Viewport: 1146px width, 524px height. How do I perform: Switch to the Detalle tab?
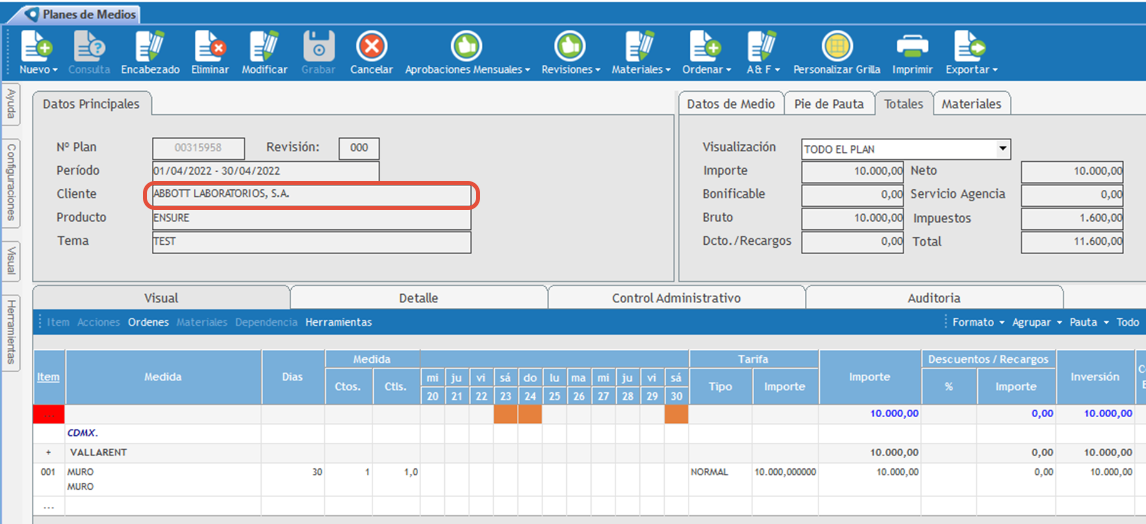[419, 298]
